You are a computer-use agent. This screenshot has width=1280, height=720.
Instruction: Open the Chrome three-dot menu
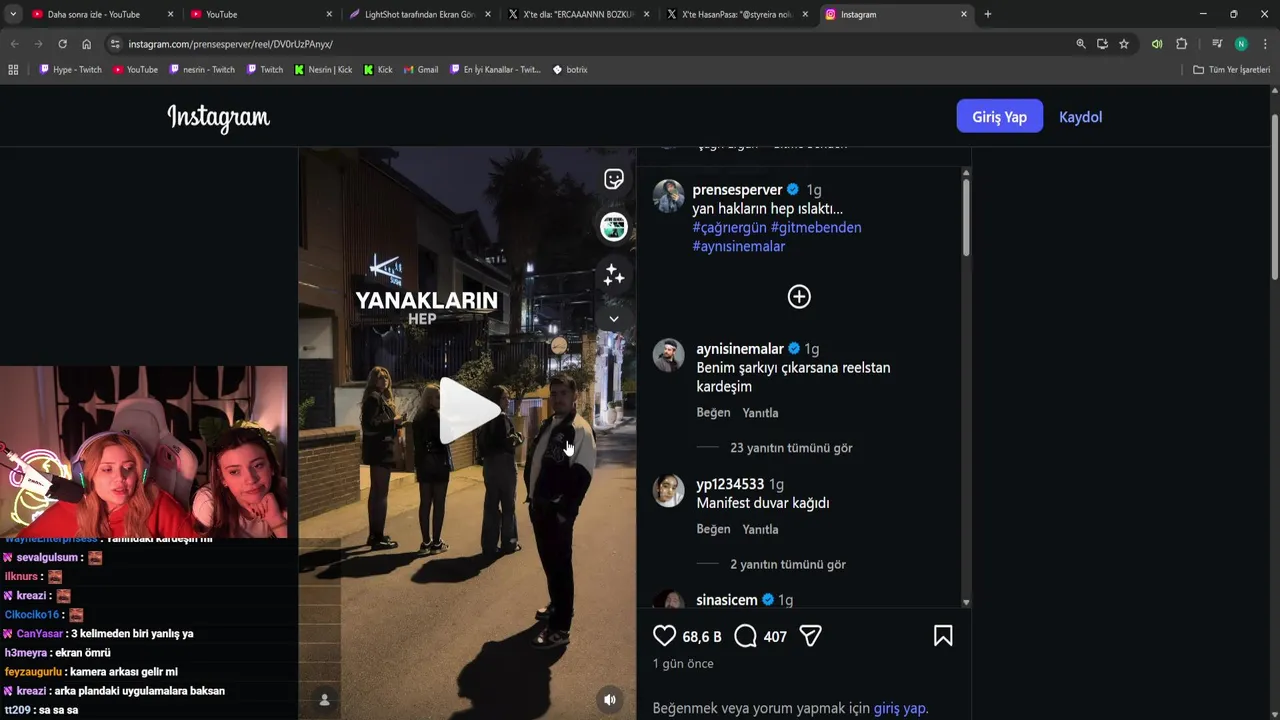(1265, 44)
